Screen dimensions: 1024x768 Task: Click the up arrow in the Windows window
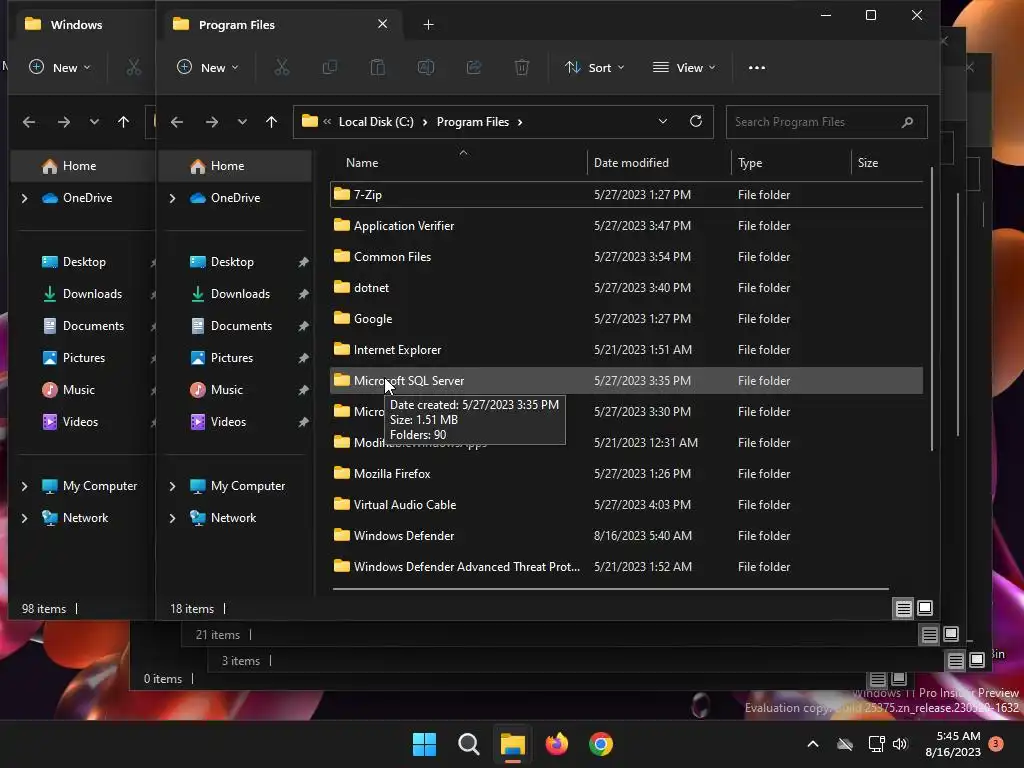[x=123, y=121]
